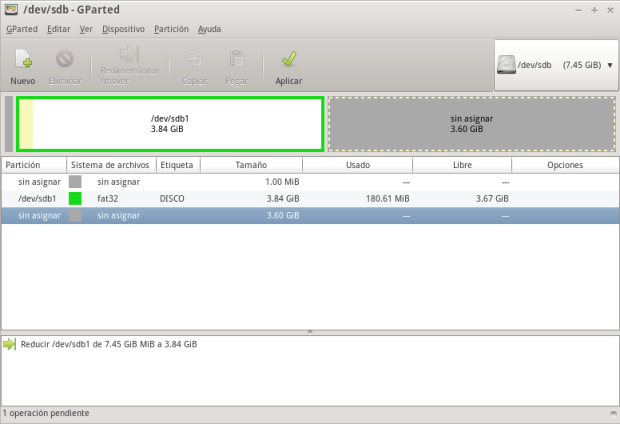Select the 3.60 GiB unassigned block in map
Viewport: 620px width, 424px height.
(471, 123)
